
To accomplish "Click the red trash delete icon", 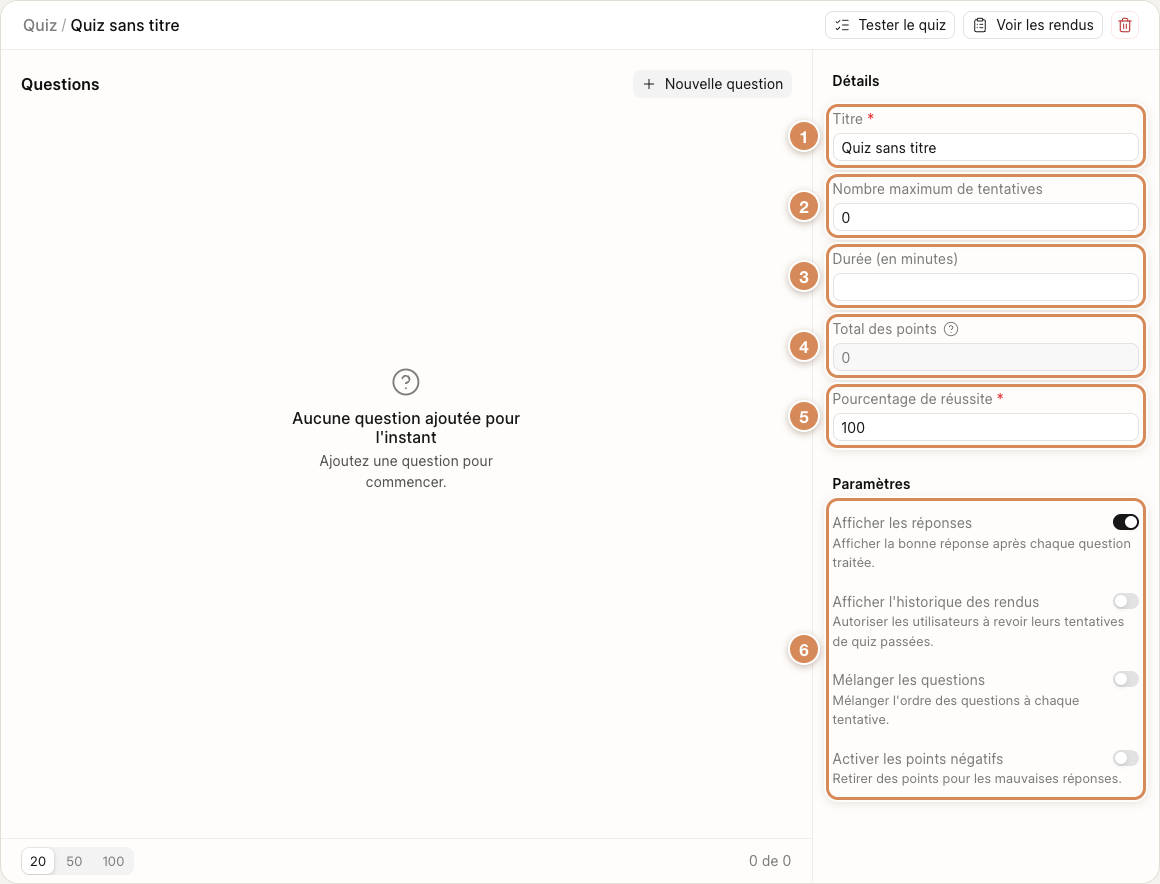I will point(1124,25).
